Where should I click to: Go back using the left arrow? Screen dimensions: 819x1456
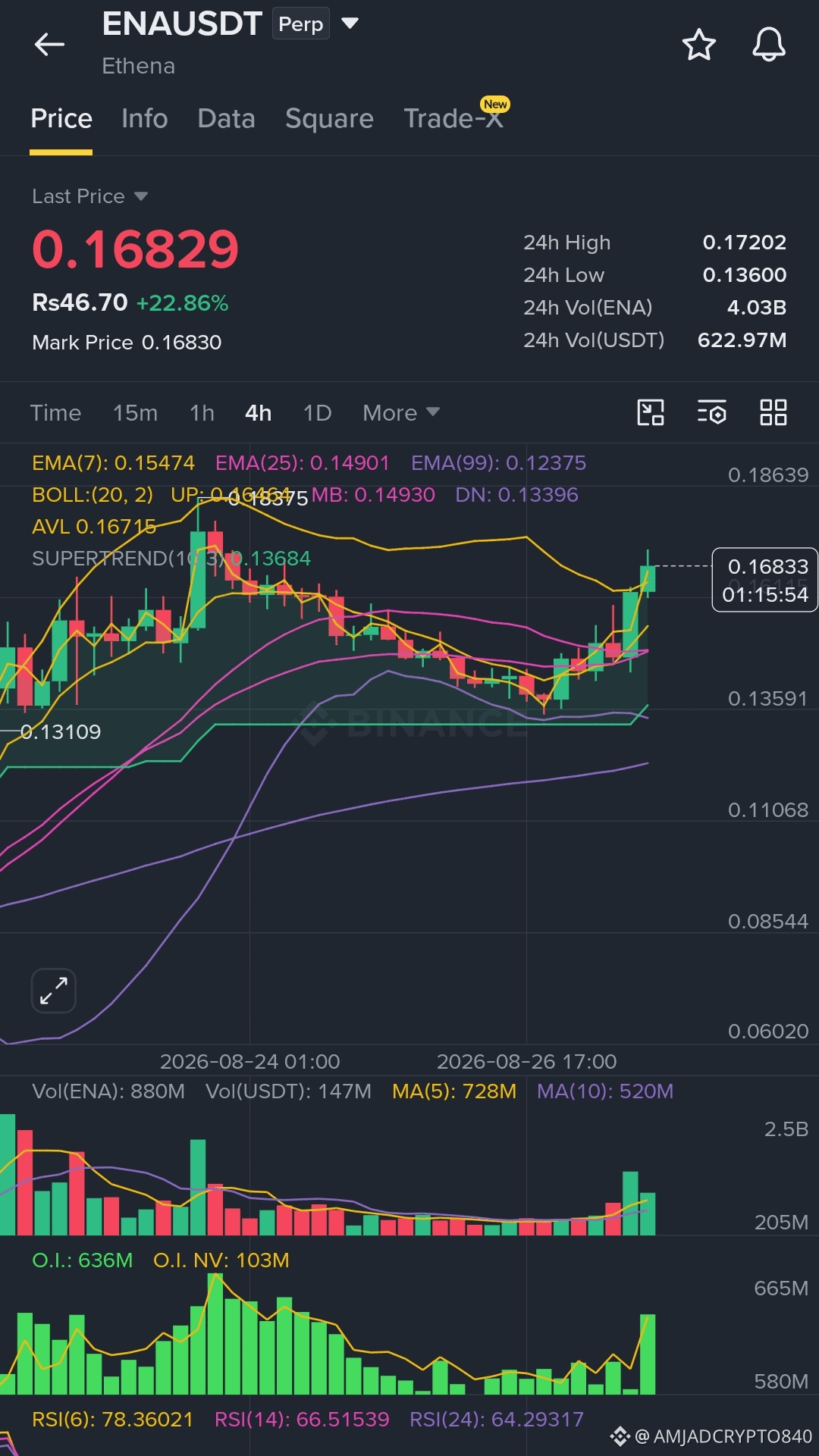(x=49, y=45)
